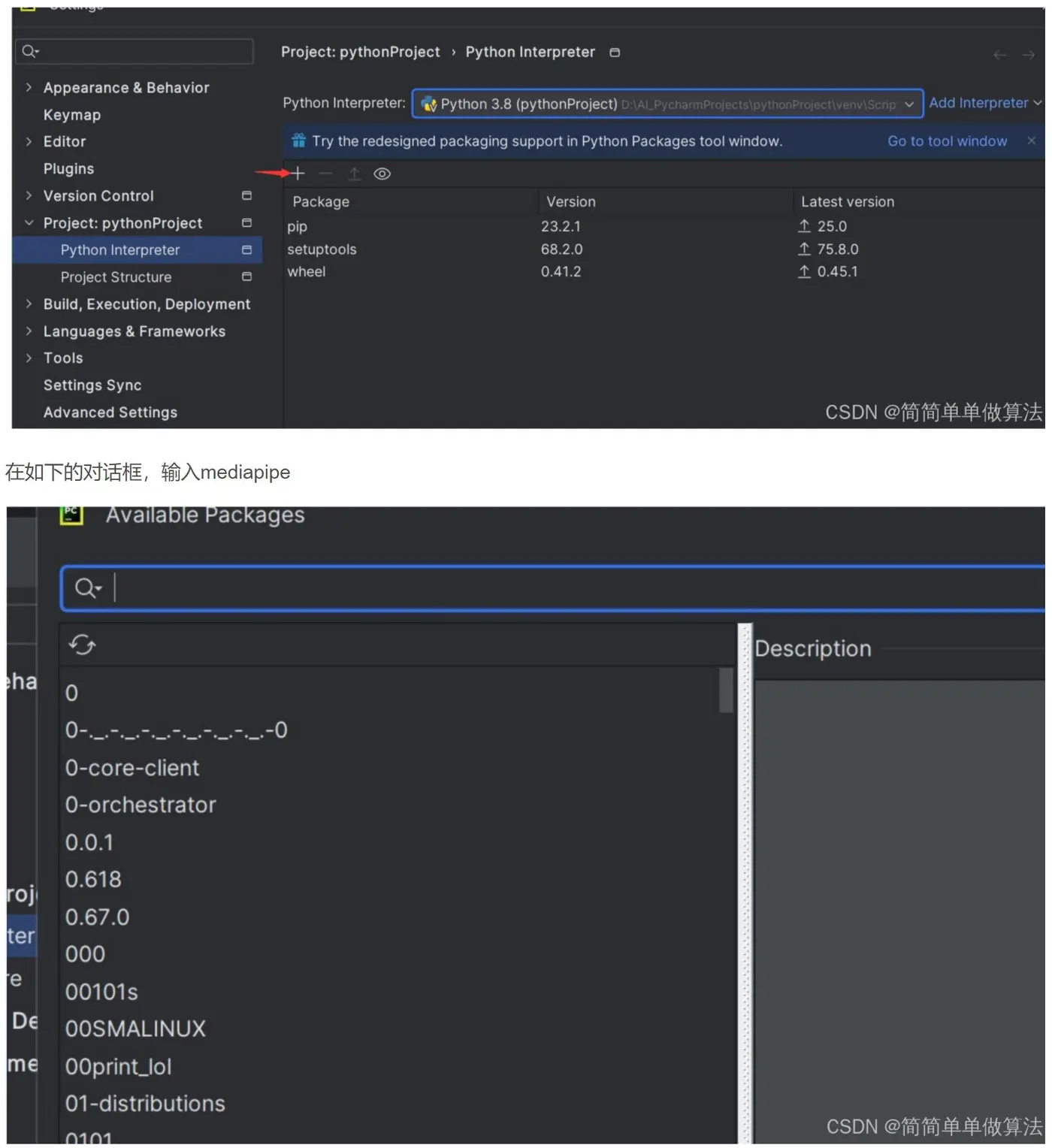This screenshot has height=1148, width=1052.
Task: Click the Go to tool window link
Action: 947,141
